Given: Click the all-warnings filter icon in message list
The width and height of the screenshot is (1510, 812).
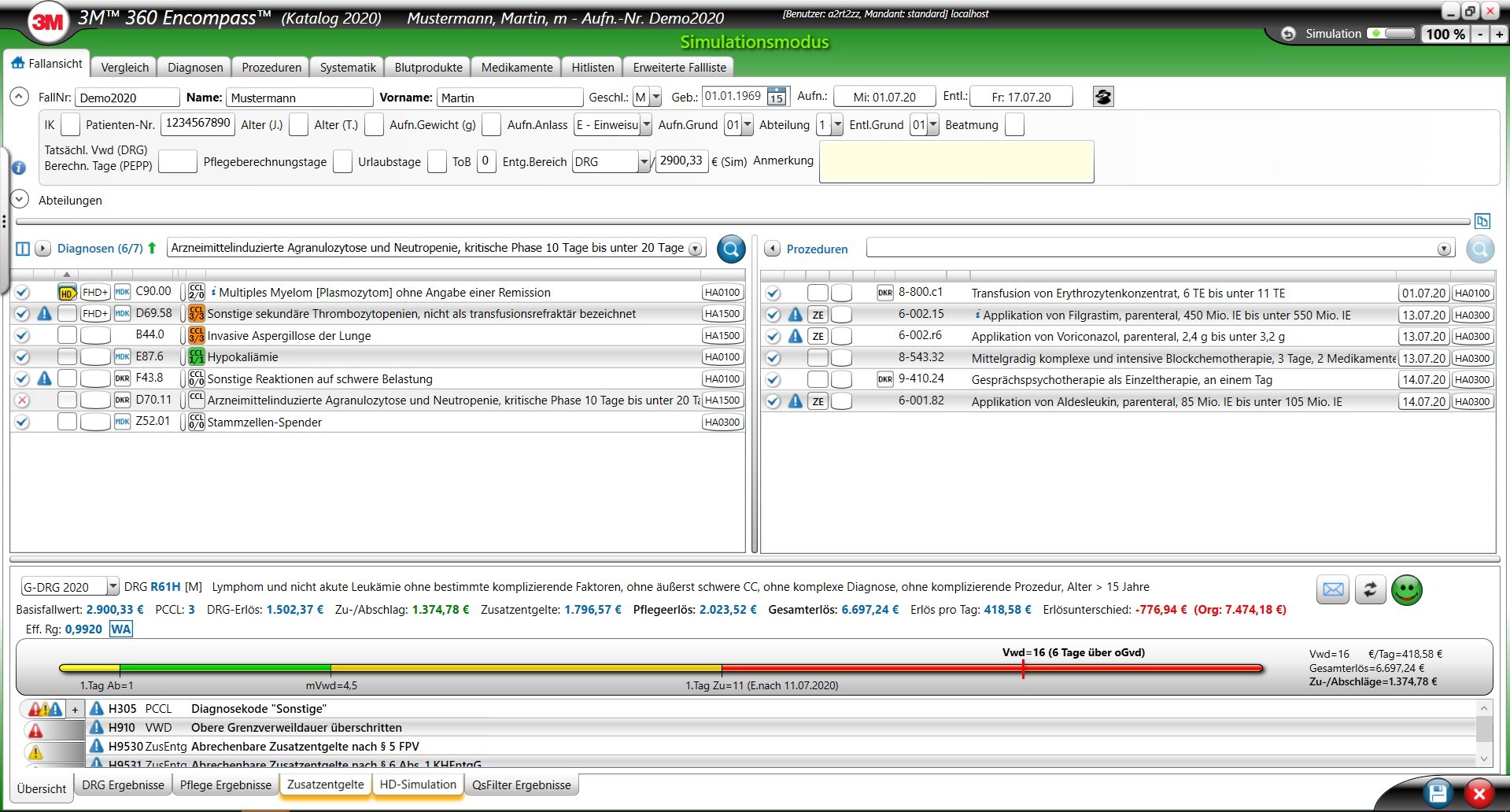Looking at the screenshot, I should point(45,709).
